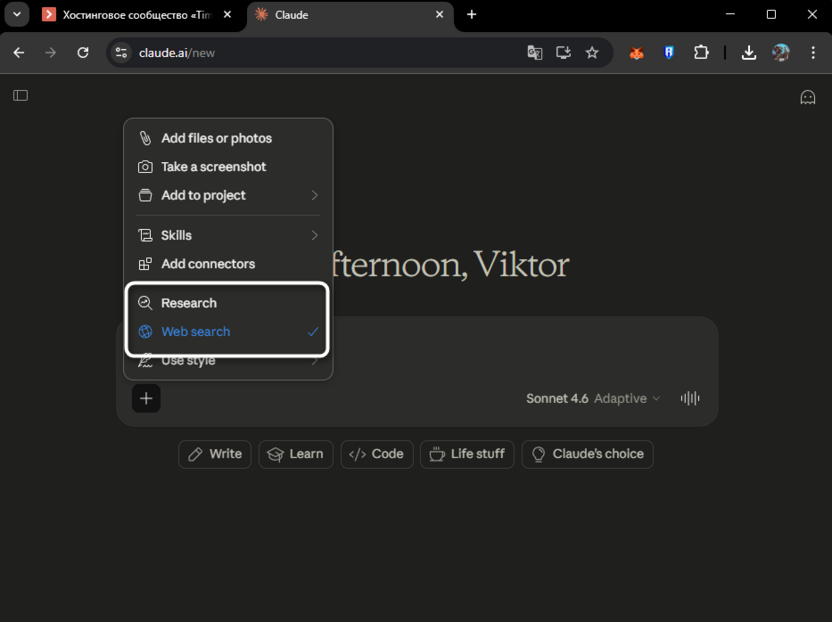Click the Add connectors blocks icon
Screen dimensions: 832x622
point(145,264)
